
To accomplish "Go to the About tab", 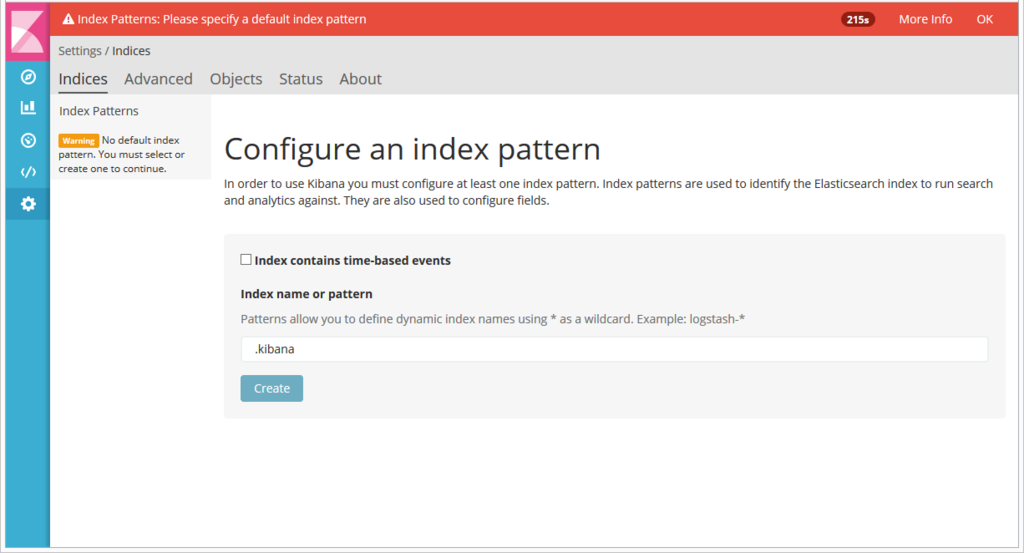I will (x=360, y=79).
